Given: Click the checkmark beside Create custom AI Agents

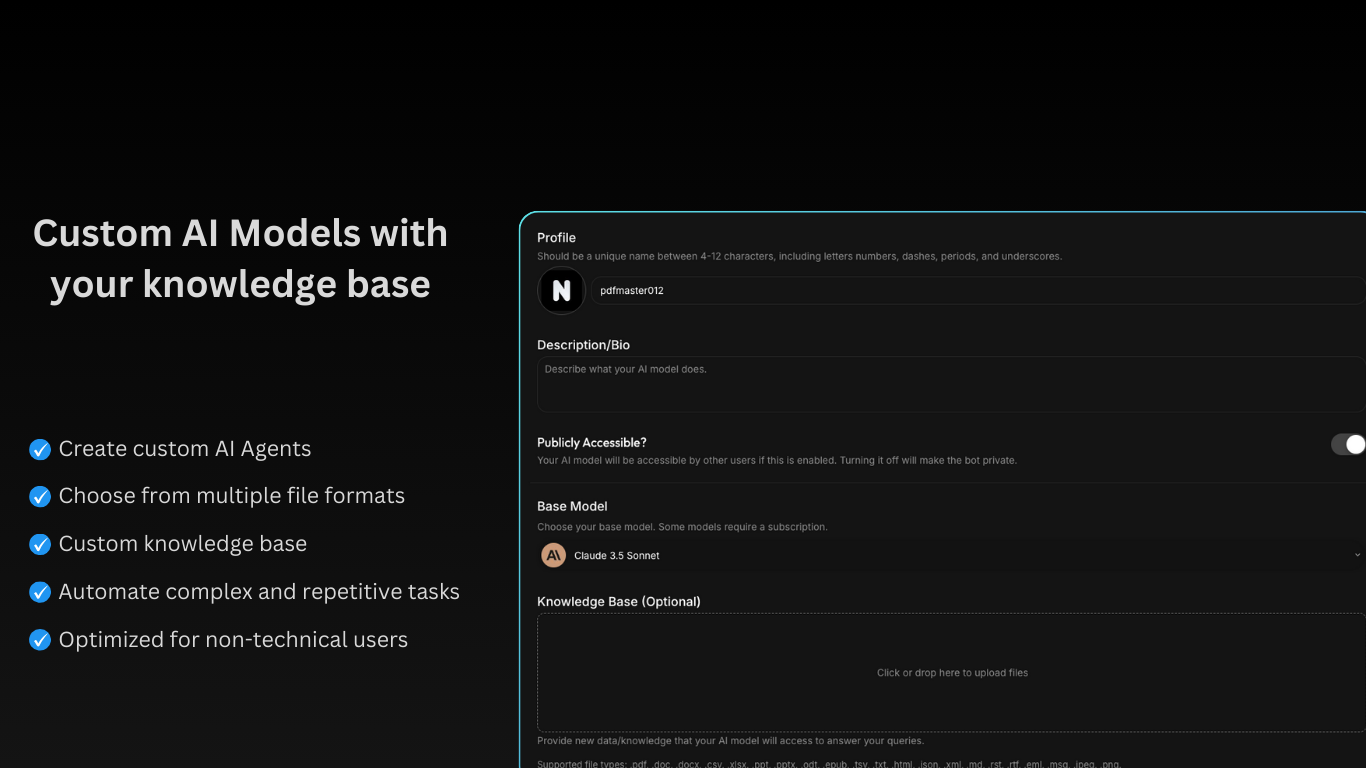Looking at the screenshot, I should click(x=40, y=450).
